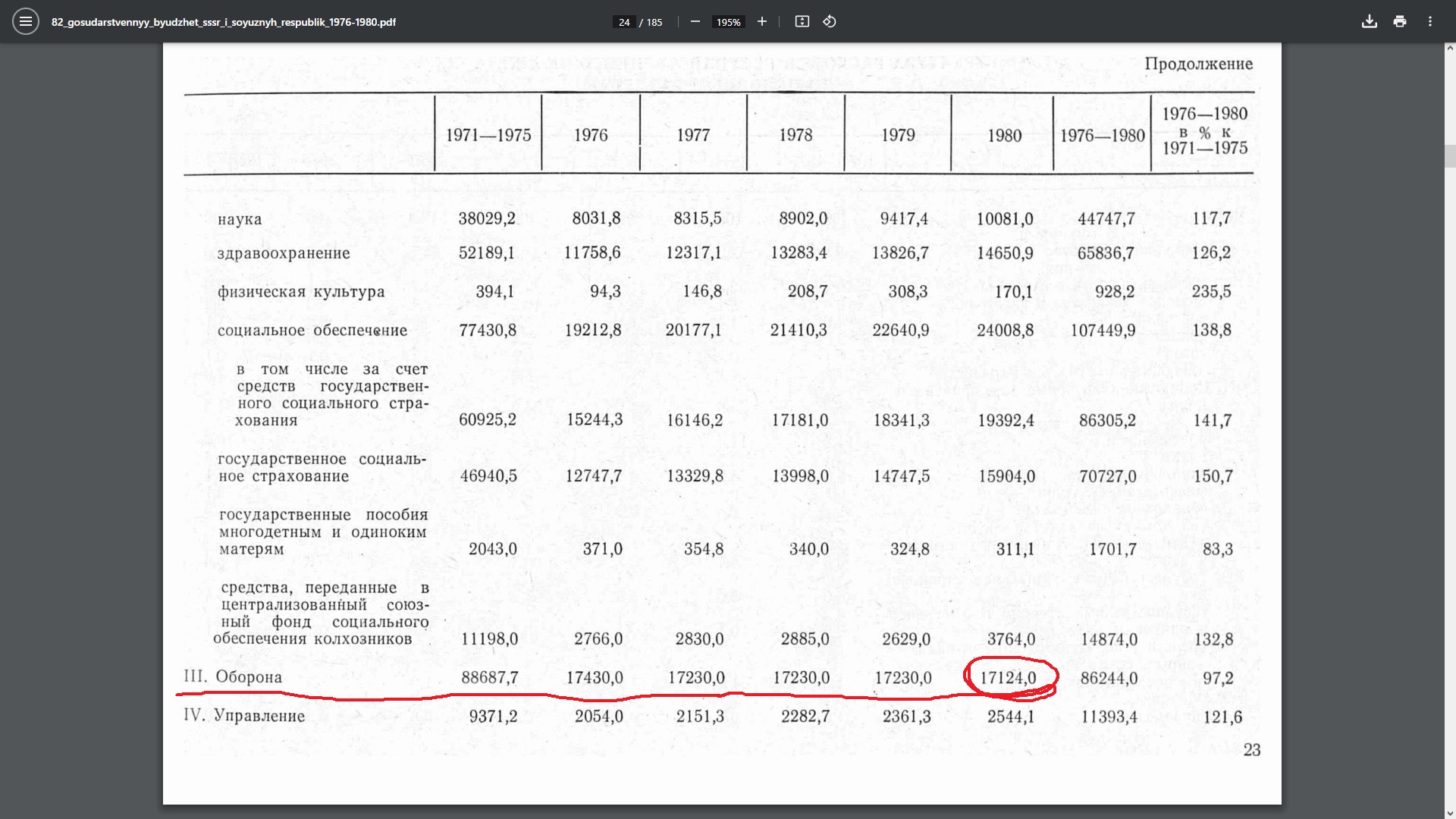
Task: Click the fit to page icon
Action: coord(802,21)
